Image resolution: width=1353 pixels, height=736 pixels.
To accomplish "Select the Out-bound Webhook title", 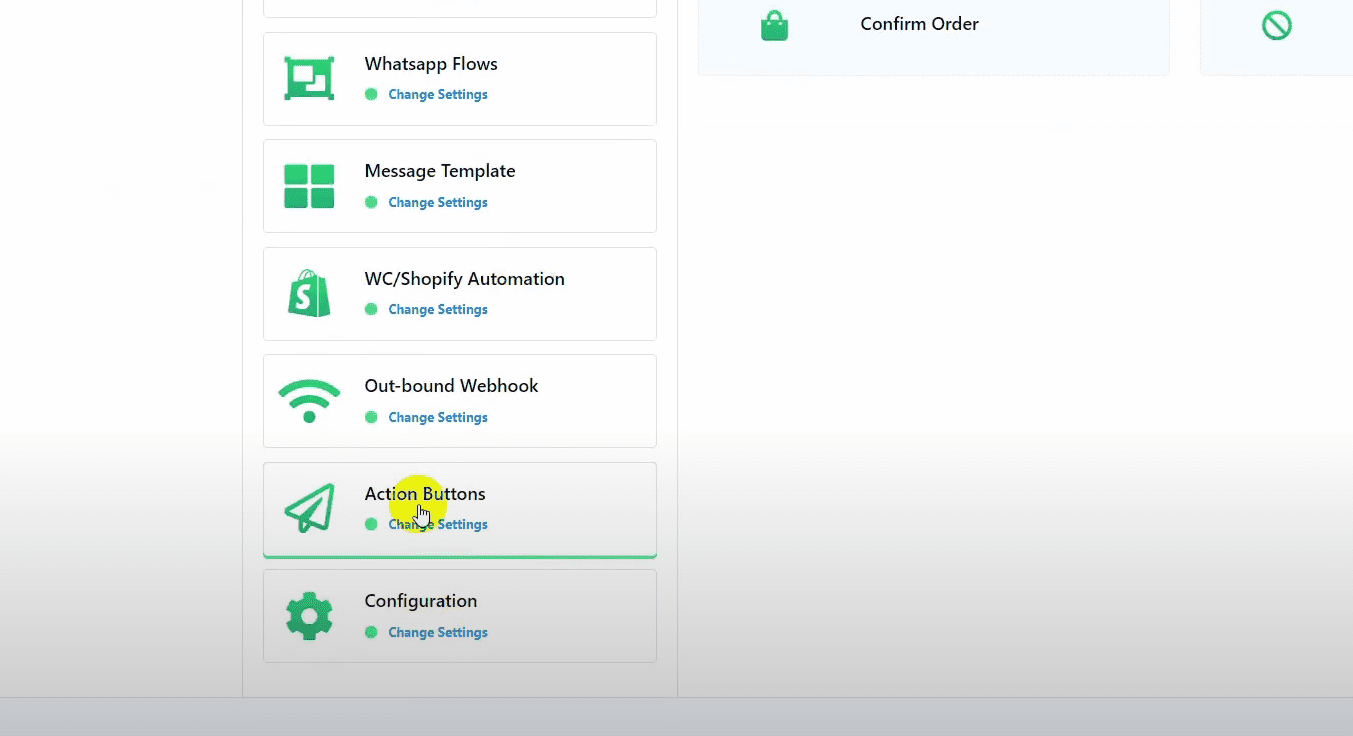I will [451, 386].
